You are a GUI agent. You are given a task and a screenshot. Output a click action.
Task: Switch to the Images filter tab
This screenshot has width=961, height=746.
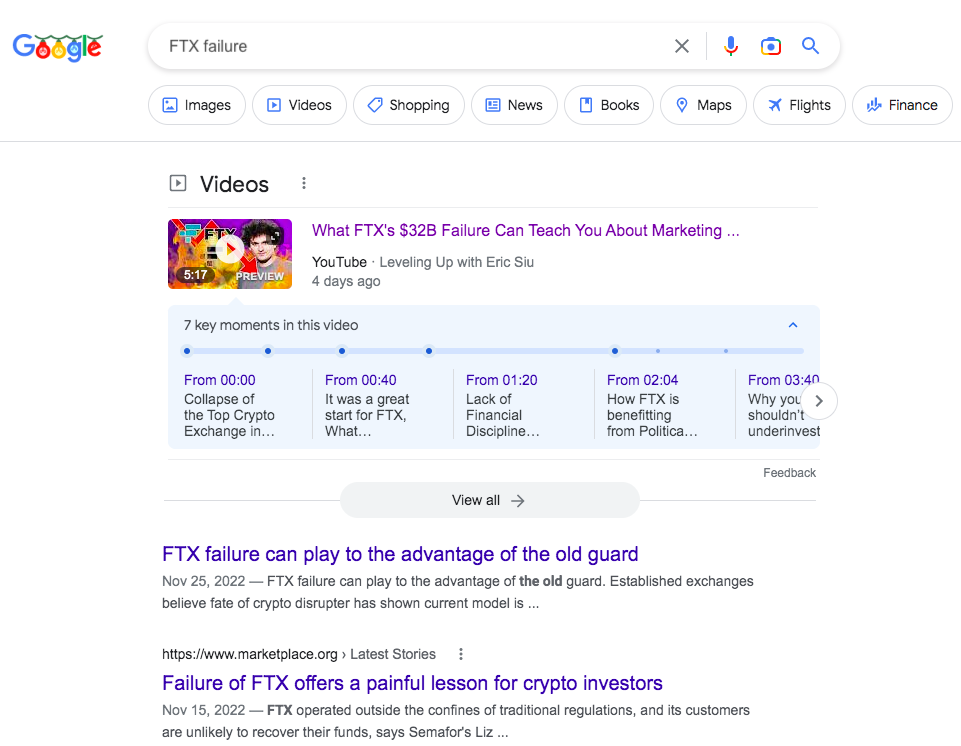pos(197,105)
